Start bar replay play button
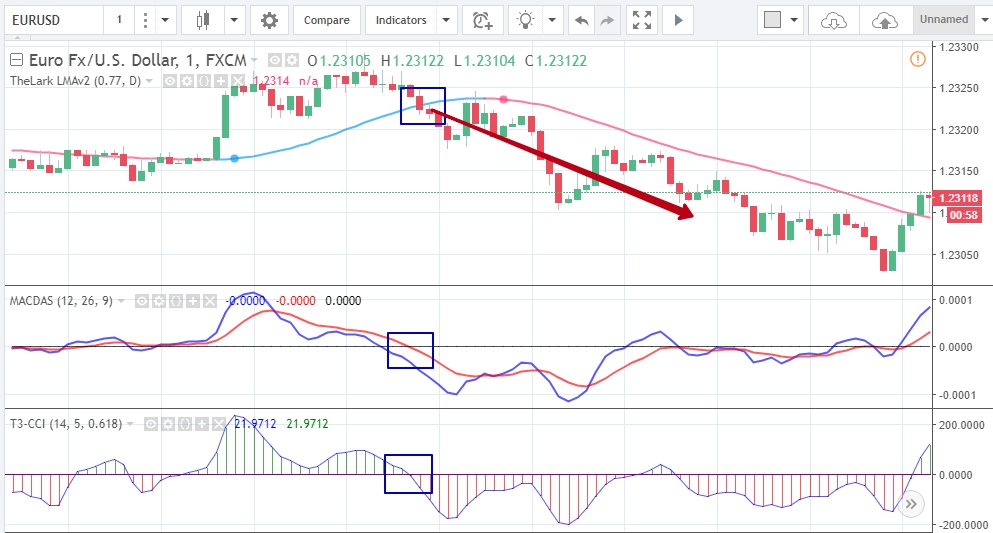Screen dimensions: 993x533 [x=678, y=20]
